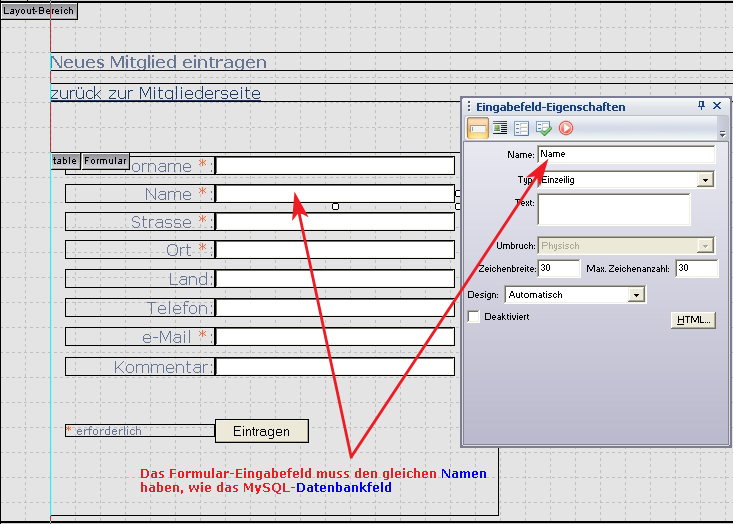Close the Eingabefeld-Eigenschaften panel
This screenshot has height=524, width=733.
pos(717,106)
